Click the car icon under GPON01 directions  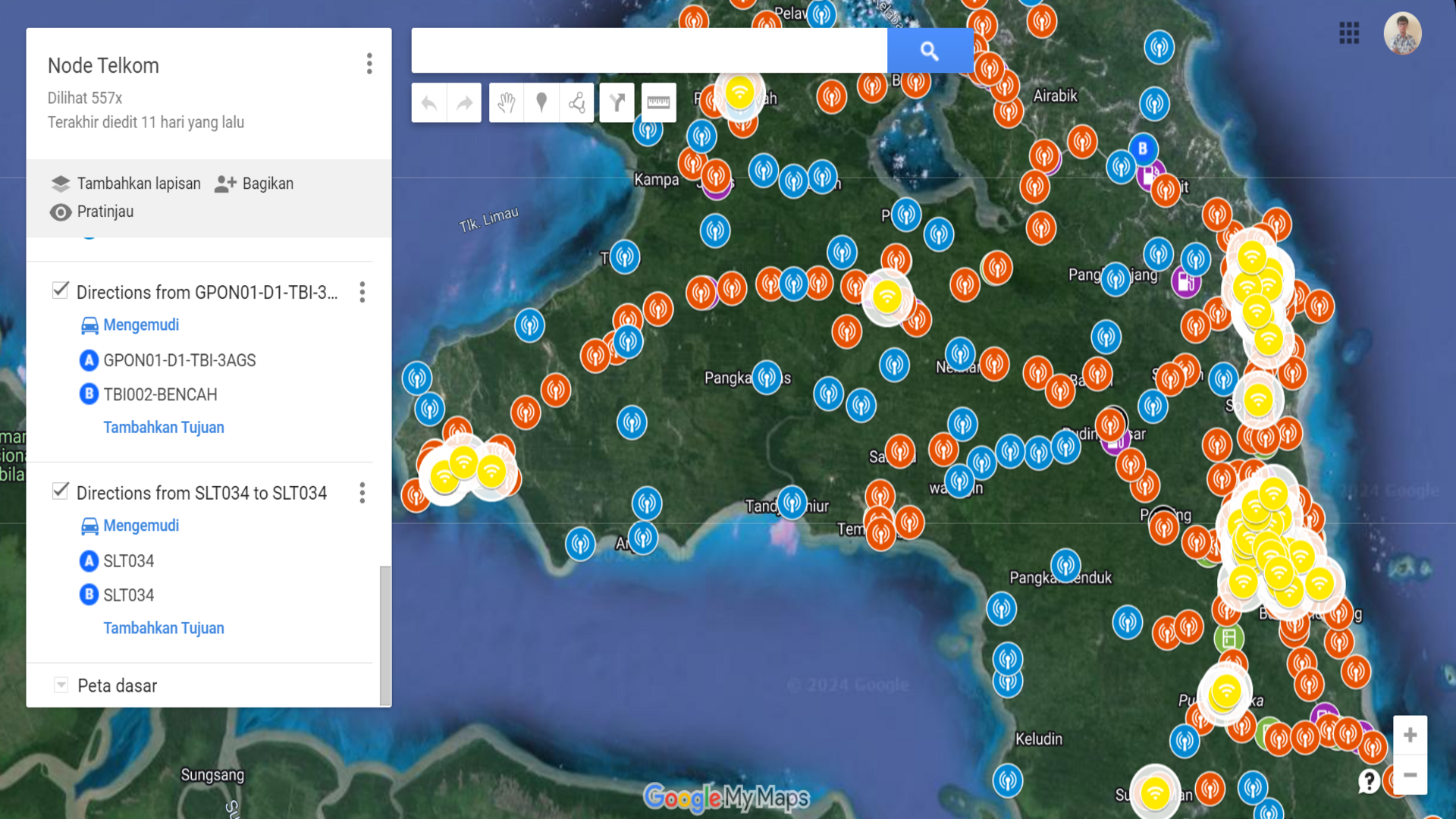pyautogui.click(x=89, y=325)
